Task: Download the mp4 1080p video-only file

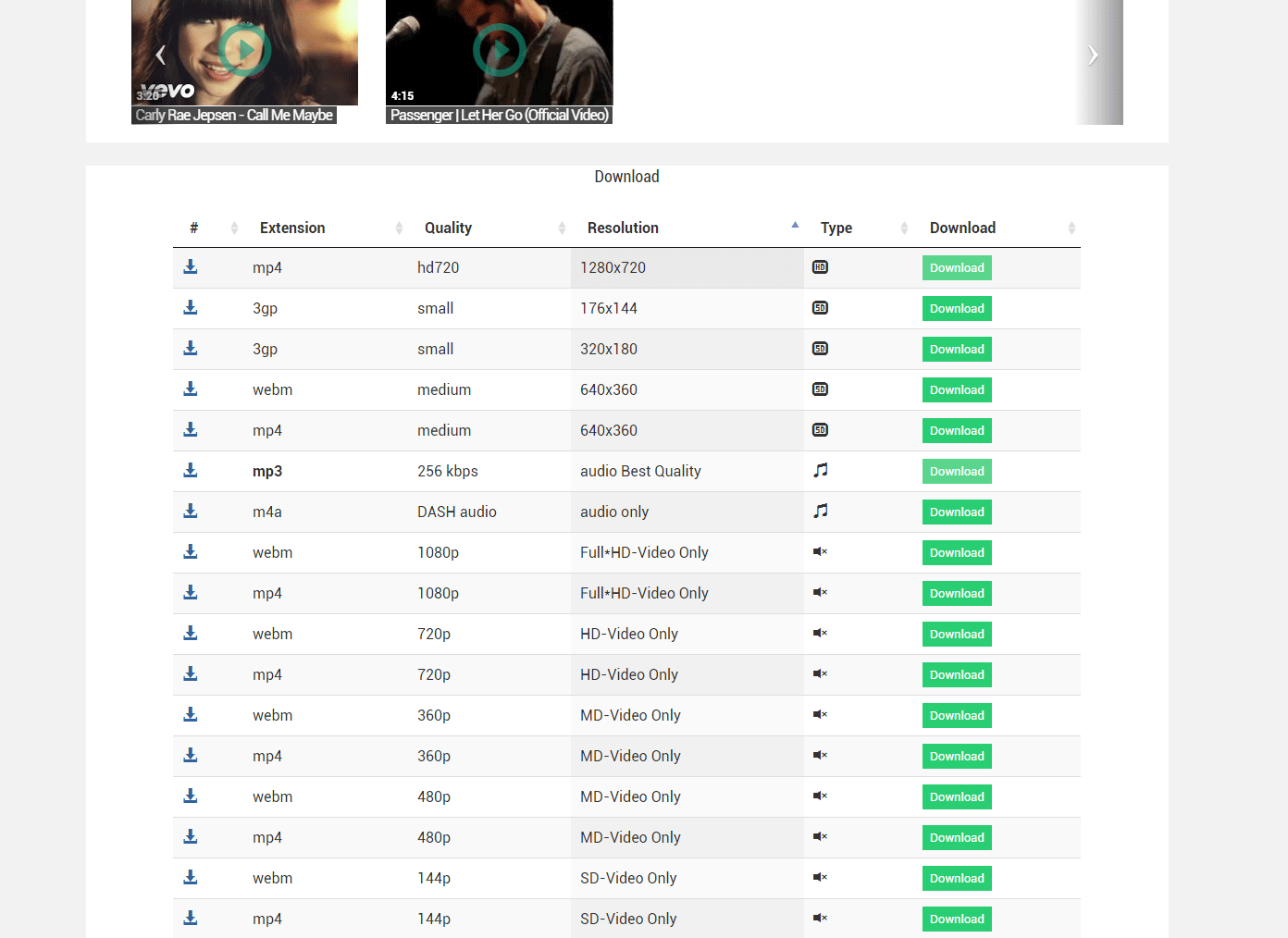Action: tap(957, 594)
